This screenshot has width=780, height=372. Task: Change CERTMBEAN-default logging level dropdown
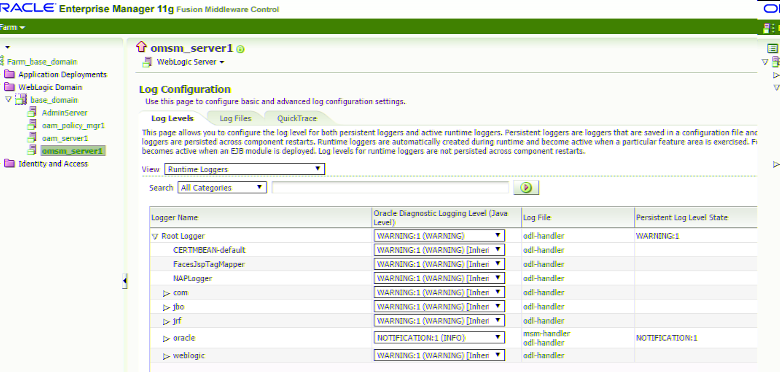[439, 250]
